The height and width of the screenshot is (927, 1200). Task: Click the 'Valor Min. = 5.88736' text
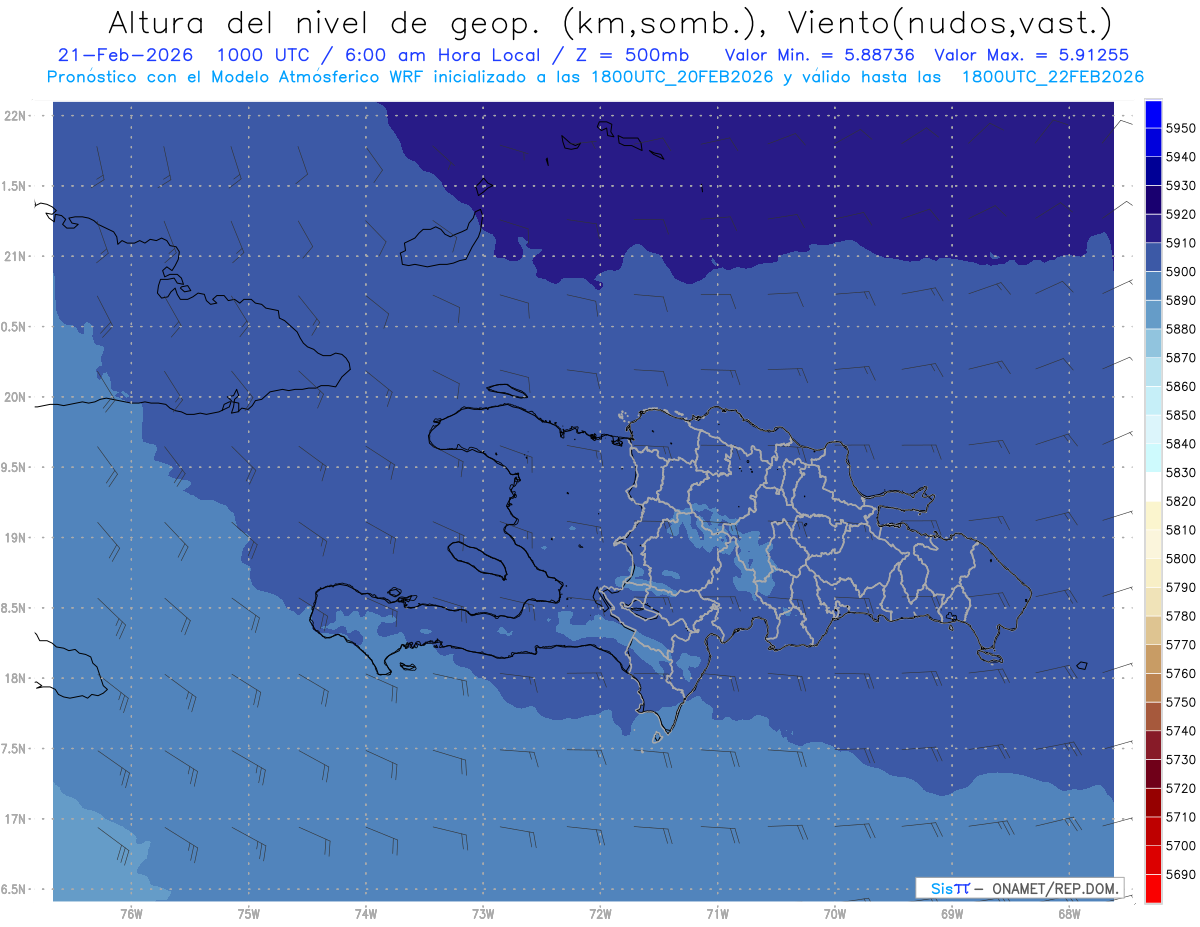(819, 55)
